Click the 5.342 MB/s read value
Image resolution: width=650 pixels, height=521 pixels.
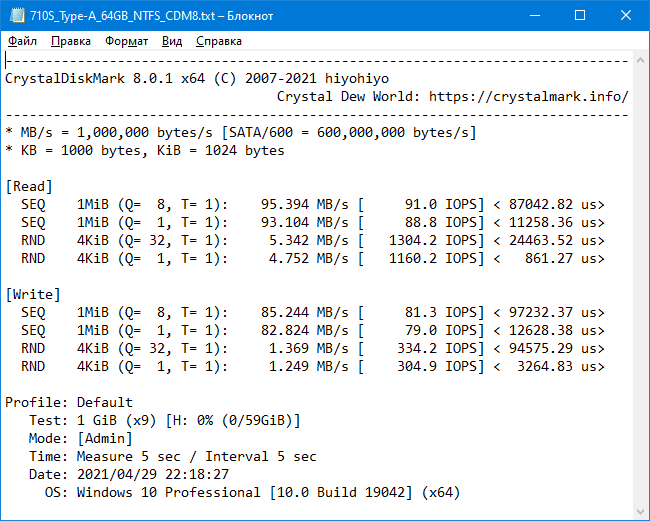click(309, 240)
